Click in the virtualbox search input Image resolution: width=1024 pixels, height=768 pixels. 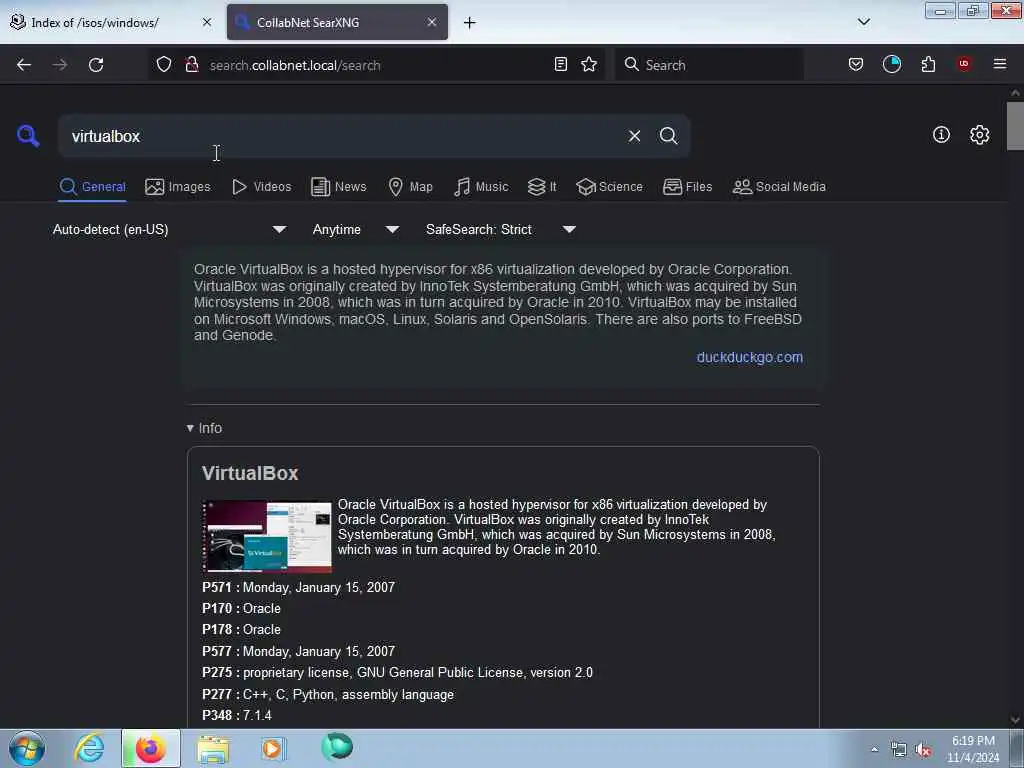click(x=340, y=136)
